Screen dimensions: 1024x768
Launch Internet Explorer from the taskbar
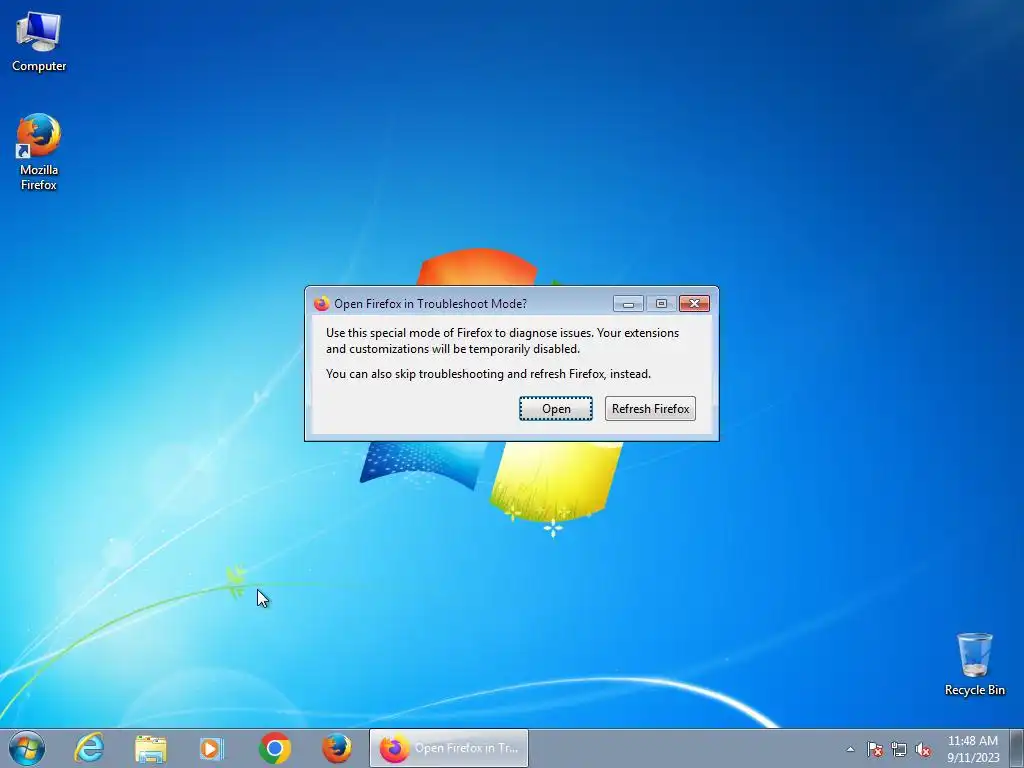click(x=89, y=748)
